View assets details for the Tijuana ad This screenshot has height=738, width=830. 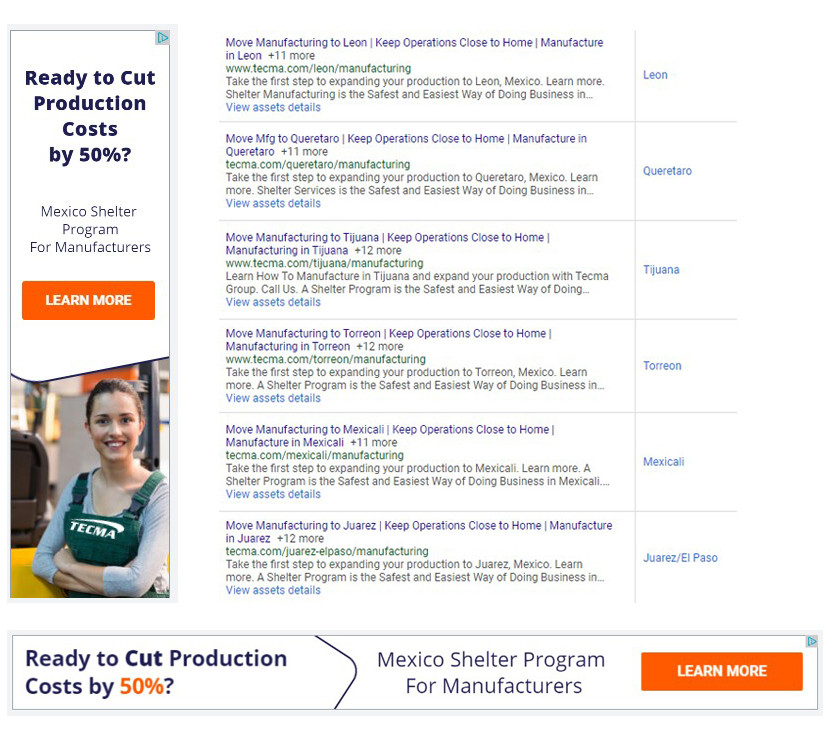click(x=273, y=302)
